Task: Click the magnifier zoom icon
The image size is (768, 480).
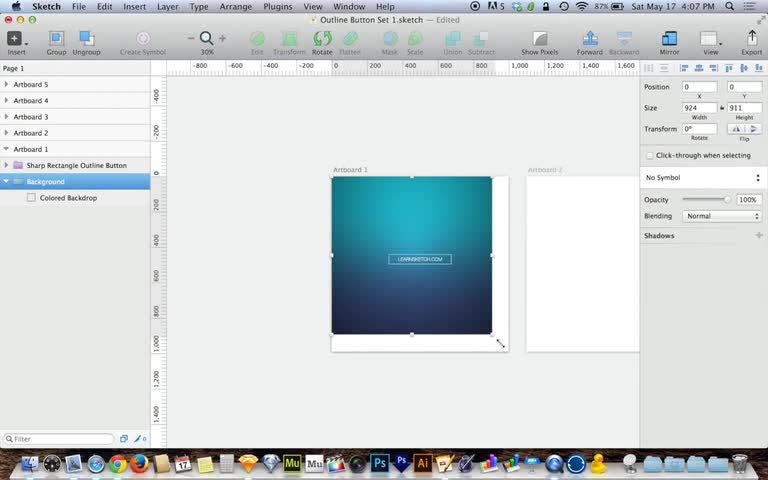Action: tap(206, 38)
